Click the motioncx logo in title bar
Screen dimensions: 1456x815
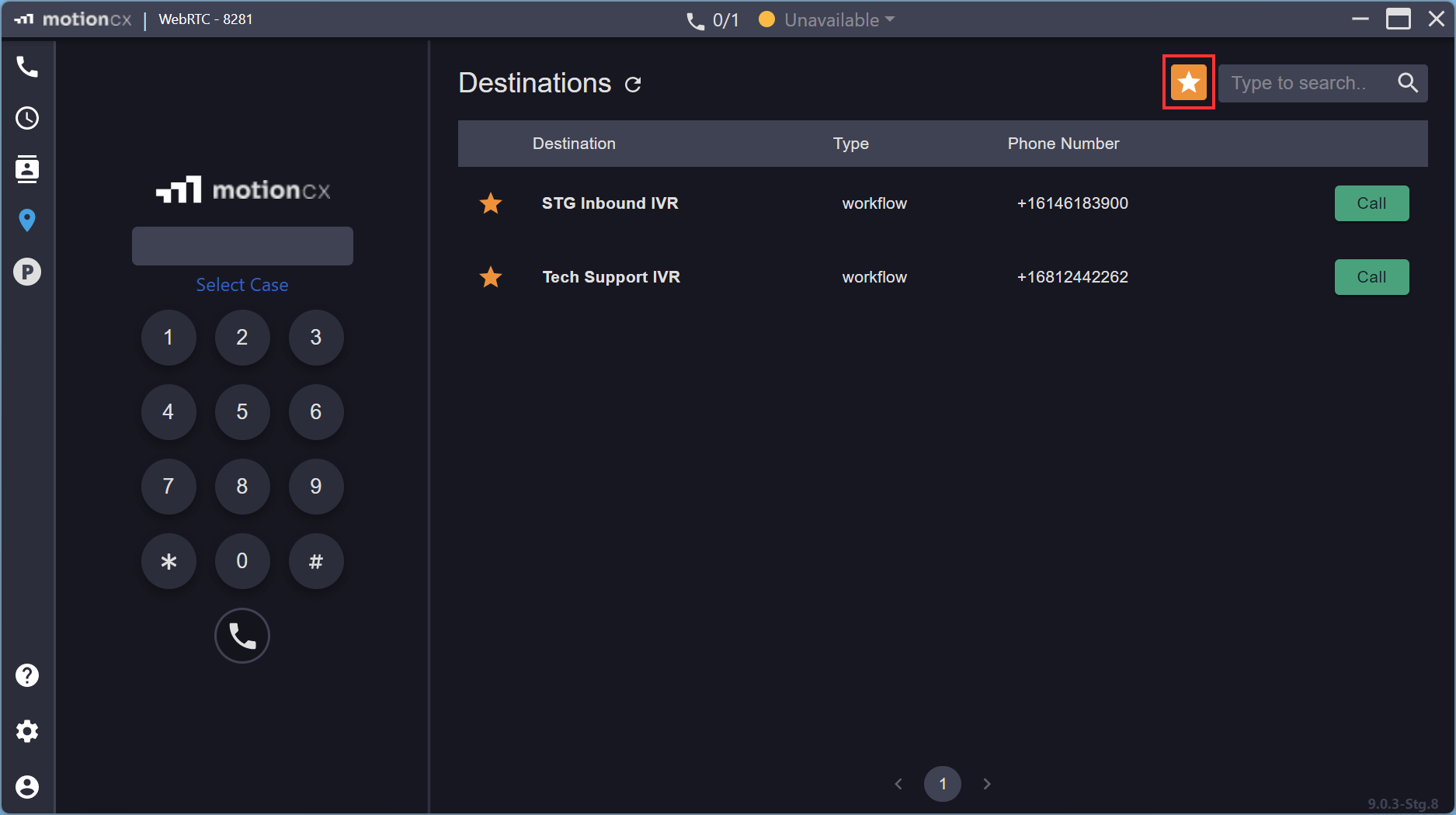click(x=72, y=19)
